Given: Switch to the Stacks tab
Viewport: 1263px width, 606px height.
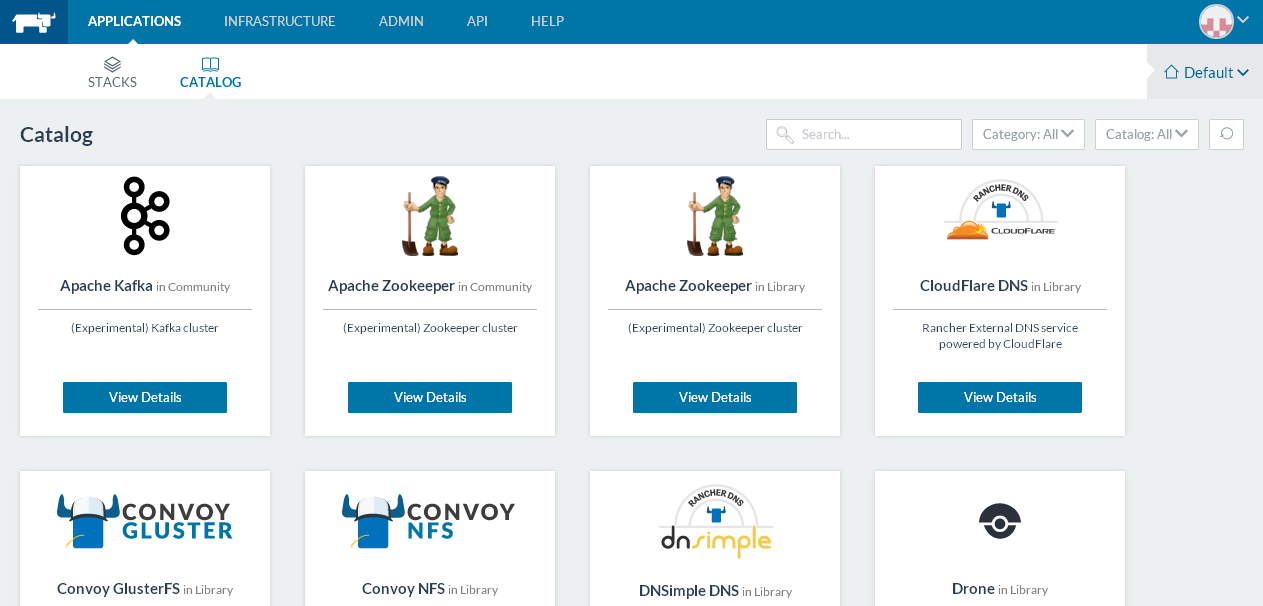Looking at the screenshot, I should [x=112, y=72].
